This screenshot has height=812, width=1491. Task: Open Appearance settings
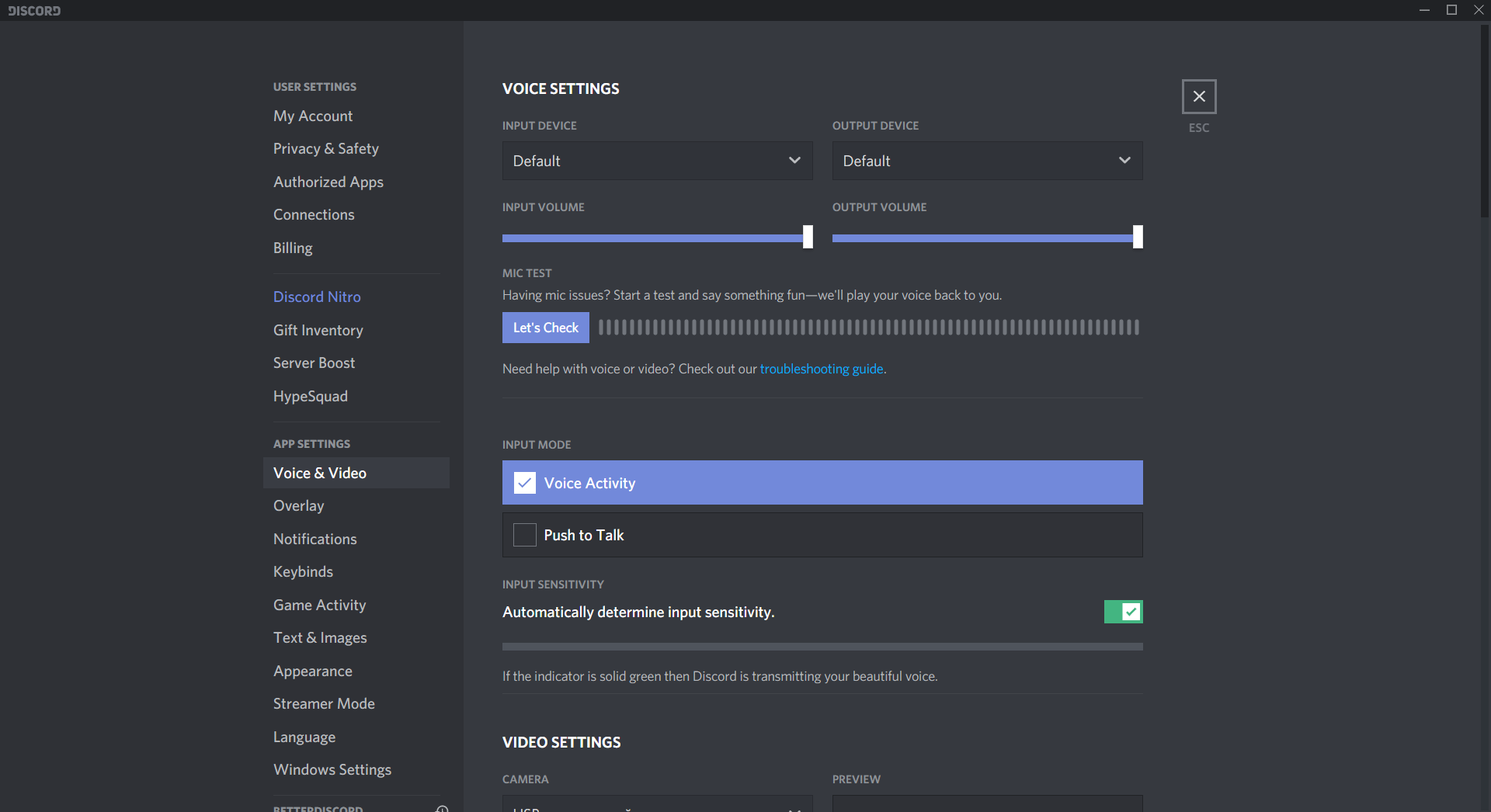click(x=313, y=671)
